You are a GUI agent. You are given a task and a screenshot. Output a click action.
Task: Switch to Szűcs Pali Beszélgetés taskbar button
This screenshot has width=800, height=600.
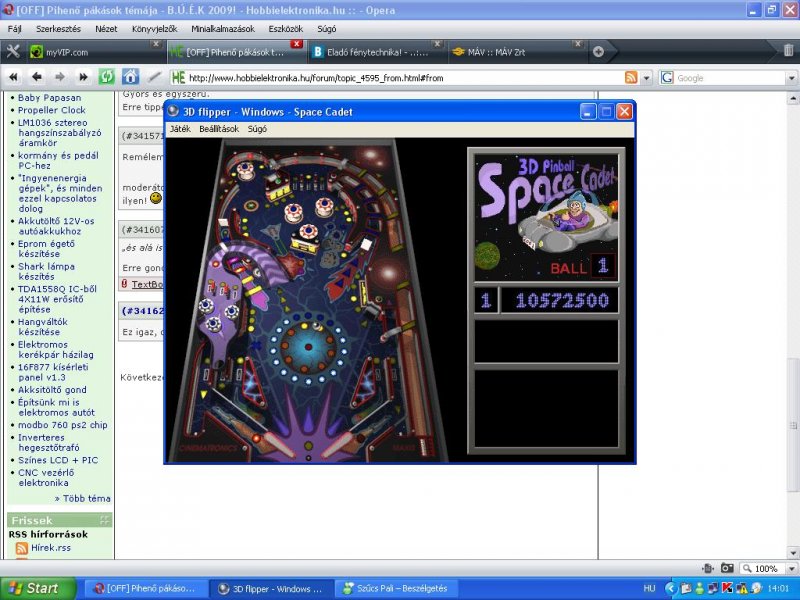pyautogui.click(x=396, y=589)
